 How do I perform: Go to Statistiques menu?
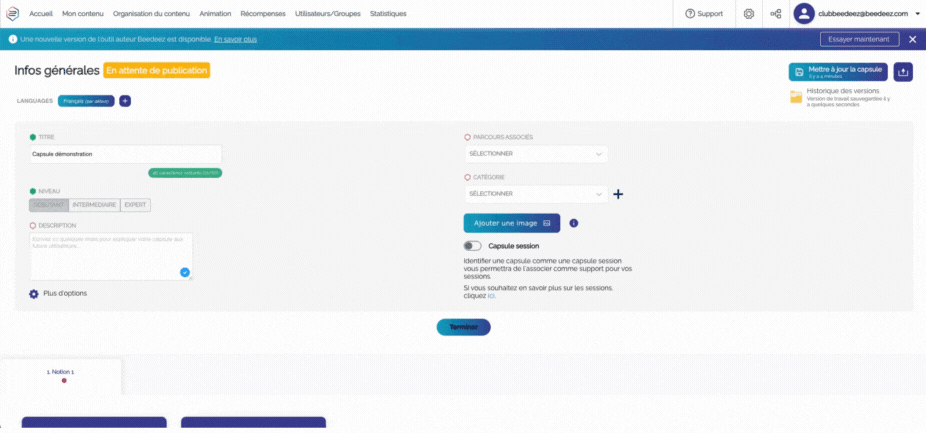388,14
